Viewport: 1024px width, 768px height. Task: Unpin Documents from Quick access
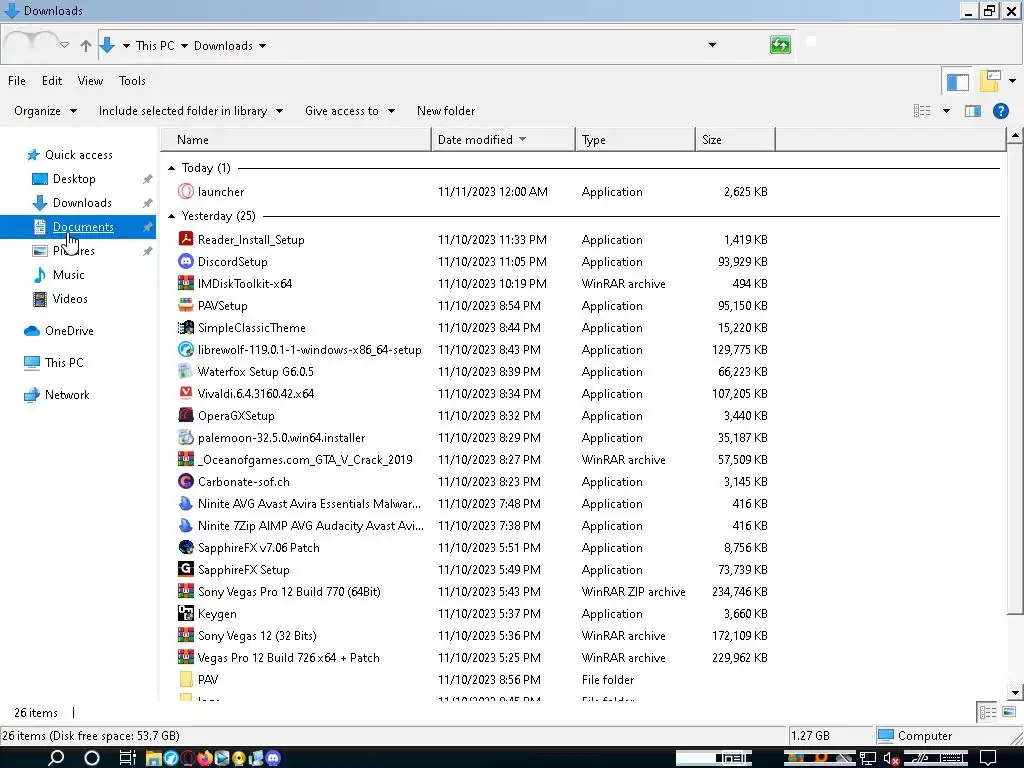[x=148, y=227]
